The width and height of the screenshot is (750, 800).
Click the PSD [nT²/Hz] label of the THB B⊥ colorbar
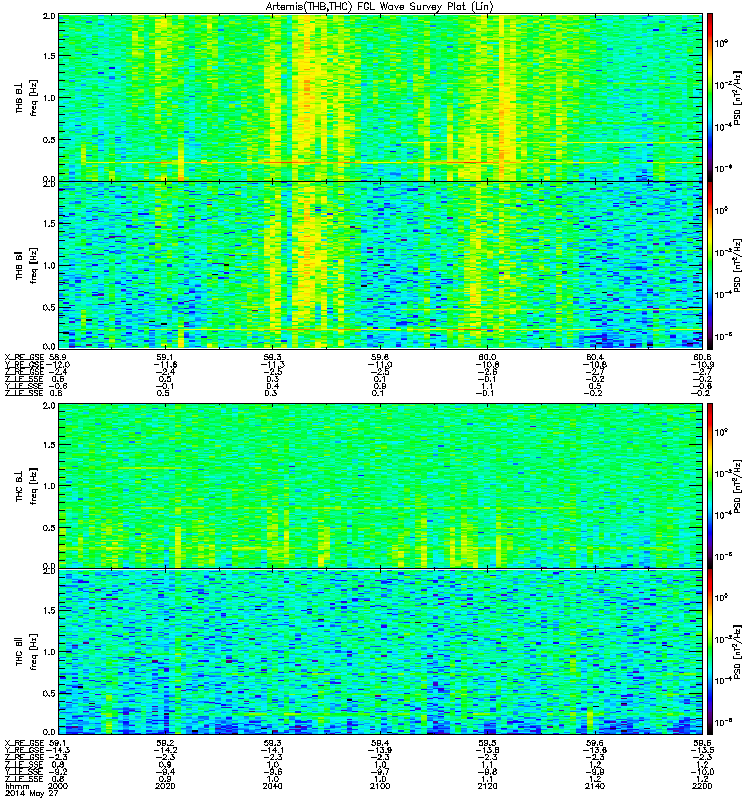737,98
